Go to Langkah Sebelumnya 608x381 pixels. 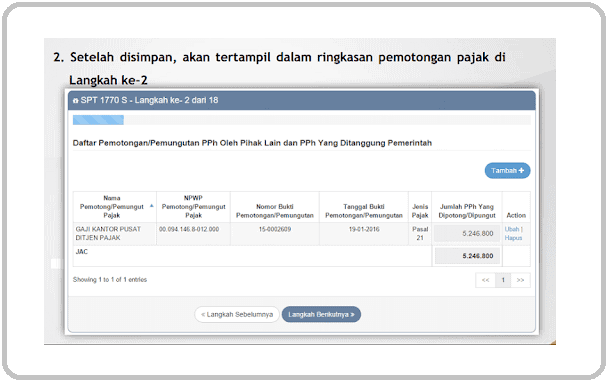(x=237, y=314)
